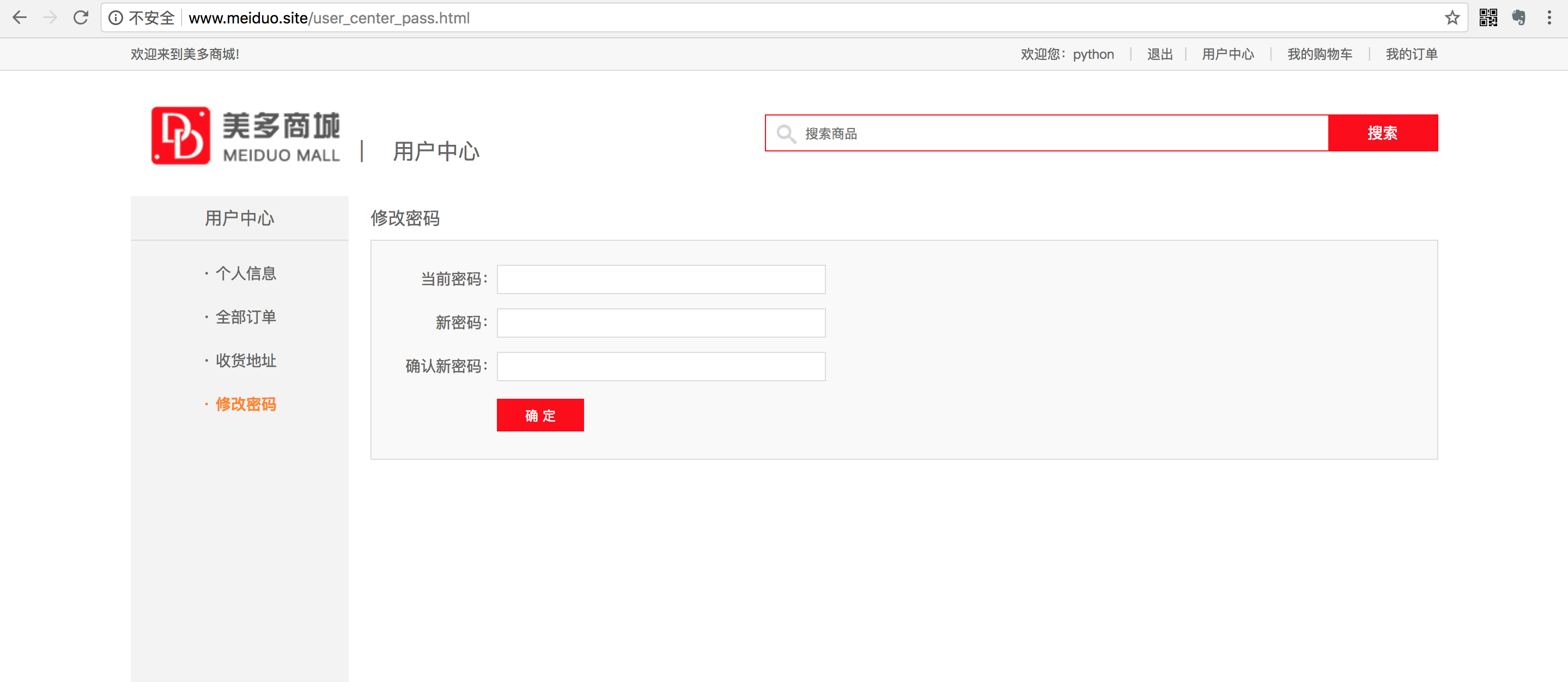Open the Evernote elephant extension
This screenshot has height=682, width=1568.
coord(1518,17)
